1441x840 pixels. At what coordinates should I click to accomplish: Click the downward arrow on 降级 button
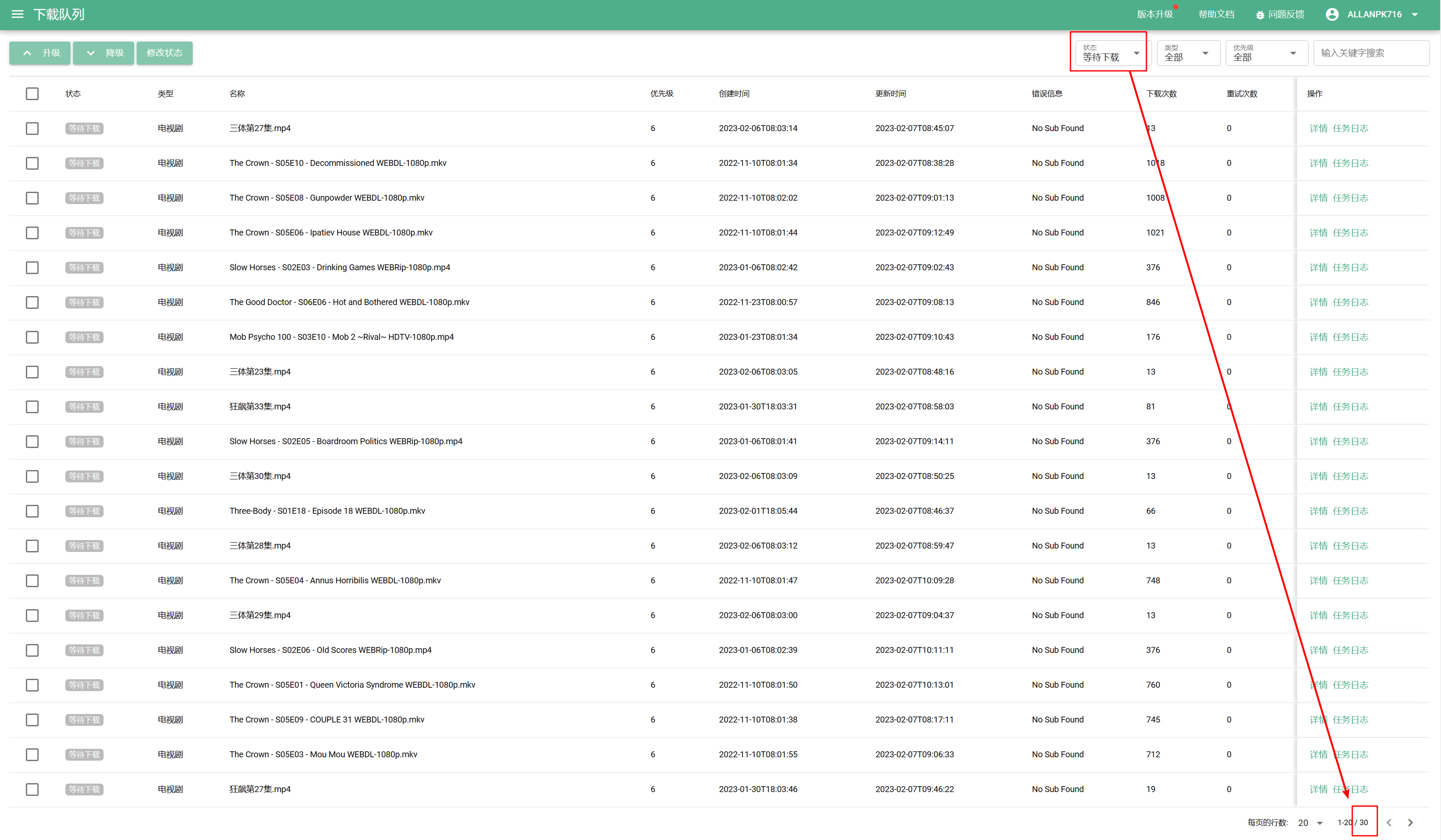(91, 53)
